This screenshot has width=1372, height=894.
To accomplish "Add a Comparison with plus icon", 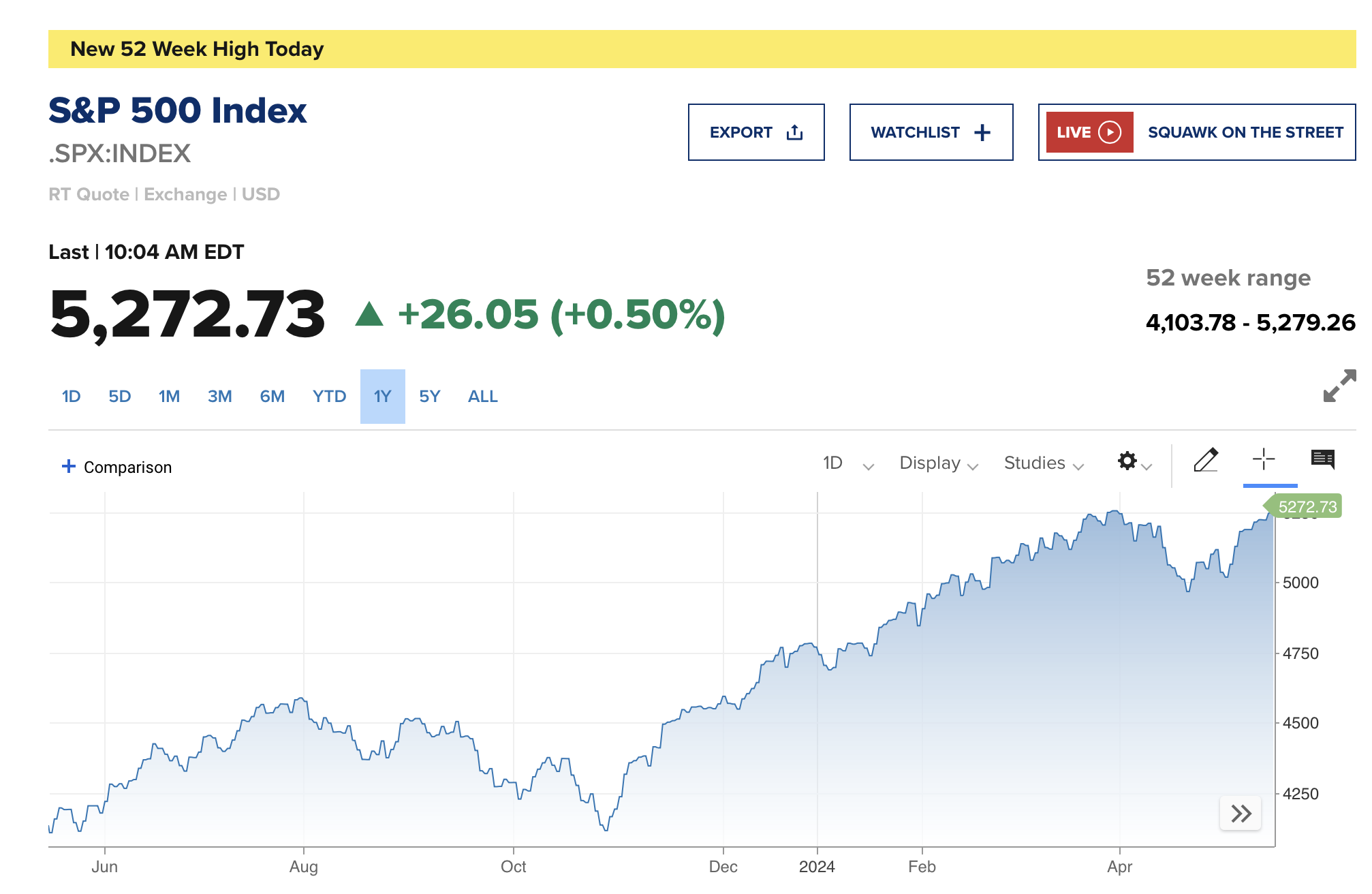I will click(117, 467).
